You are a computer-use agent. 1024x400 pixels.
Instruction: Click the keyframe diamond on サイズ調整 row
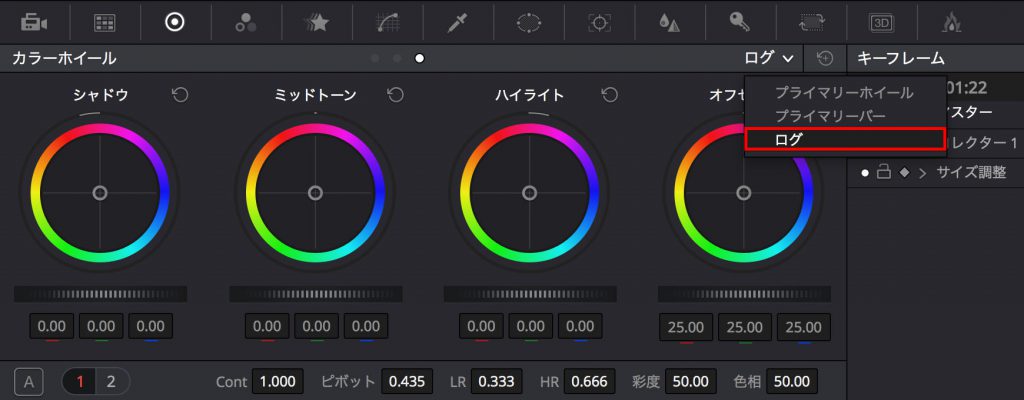(x=904, y=173)
